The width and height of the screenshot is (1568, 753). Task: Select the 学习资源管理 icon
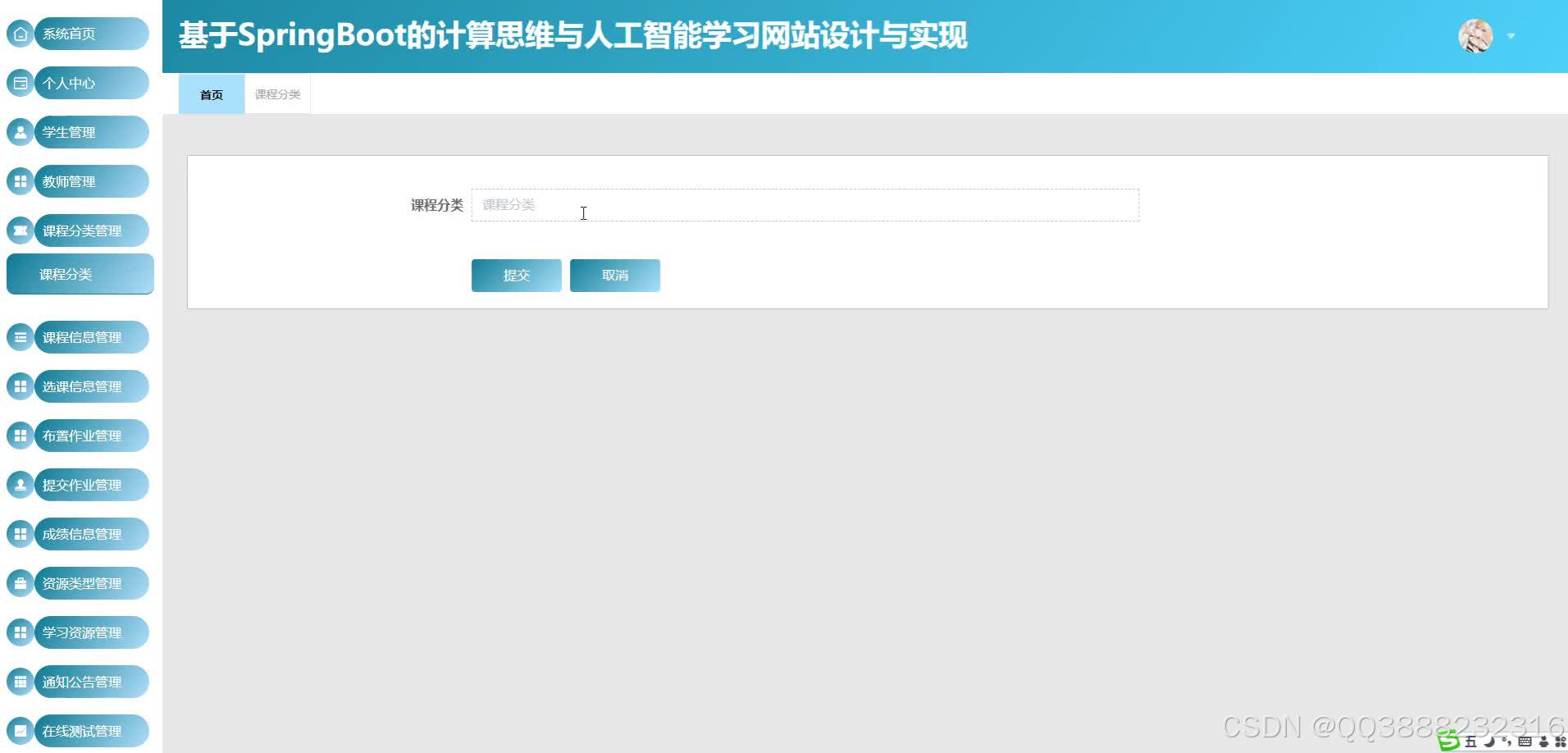point(21,632)
